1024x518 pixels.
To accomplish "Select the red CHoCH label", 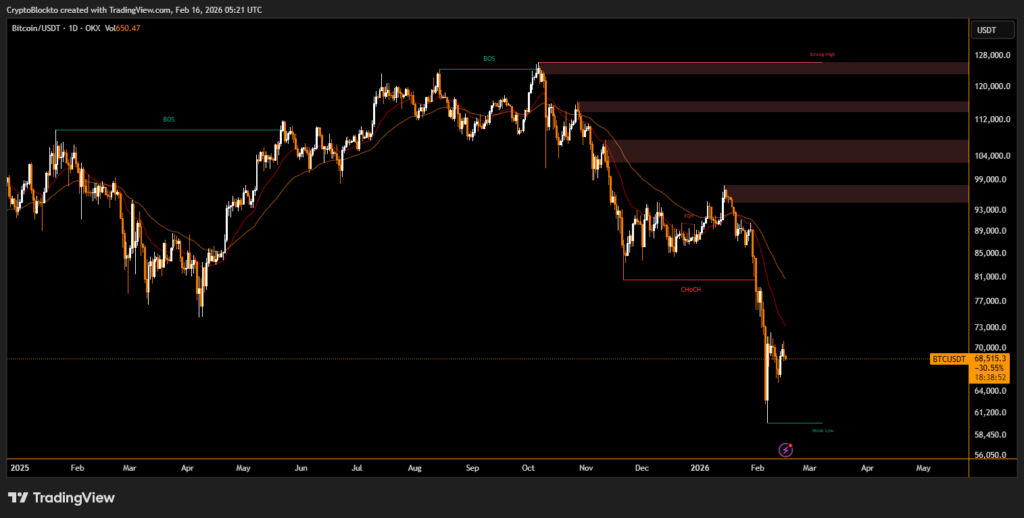I will click(x=690, y=289).
